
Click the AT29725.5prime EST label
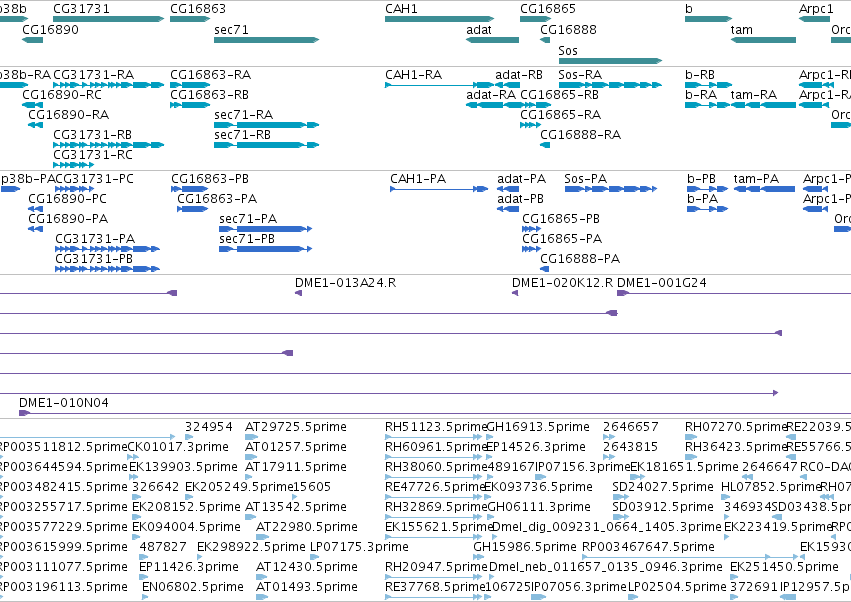[296, 427]
